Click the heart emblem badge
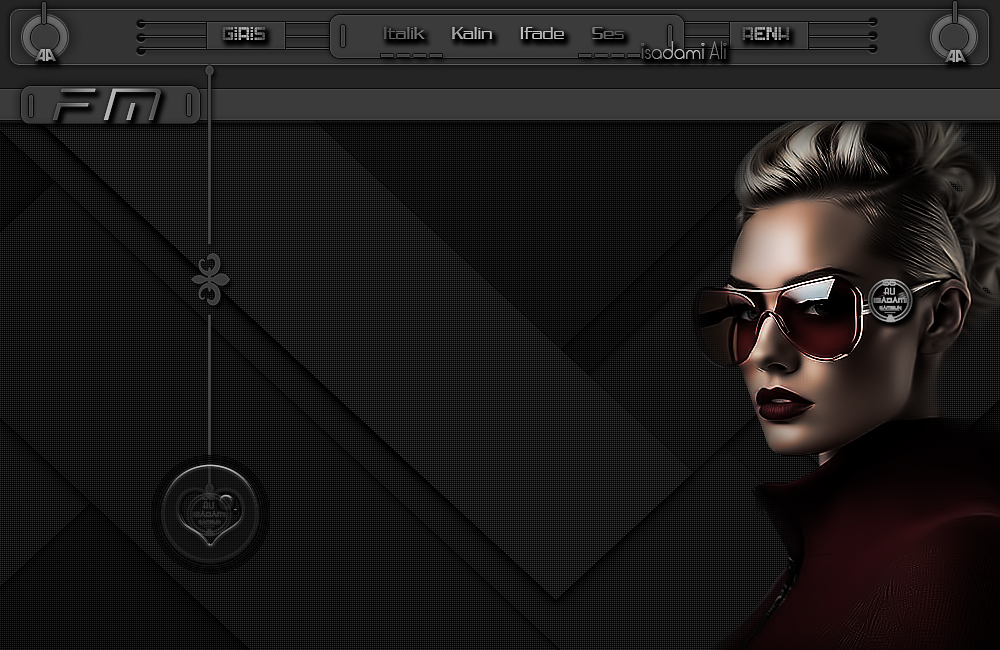This screenshot has height=650, width=1000. (210, 513)
